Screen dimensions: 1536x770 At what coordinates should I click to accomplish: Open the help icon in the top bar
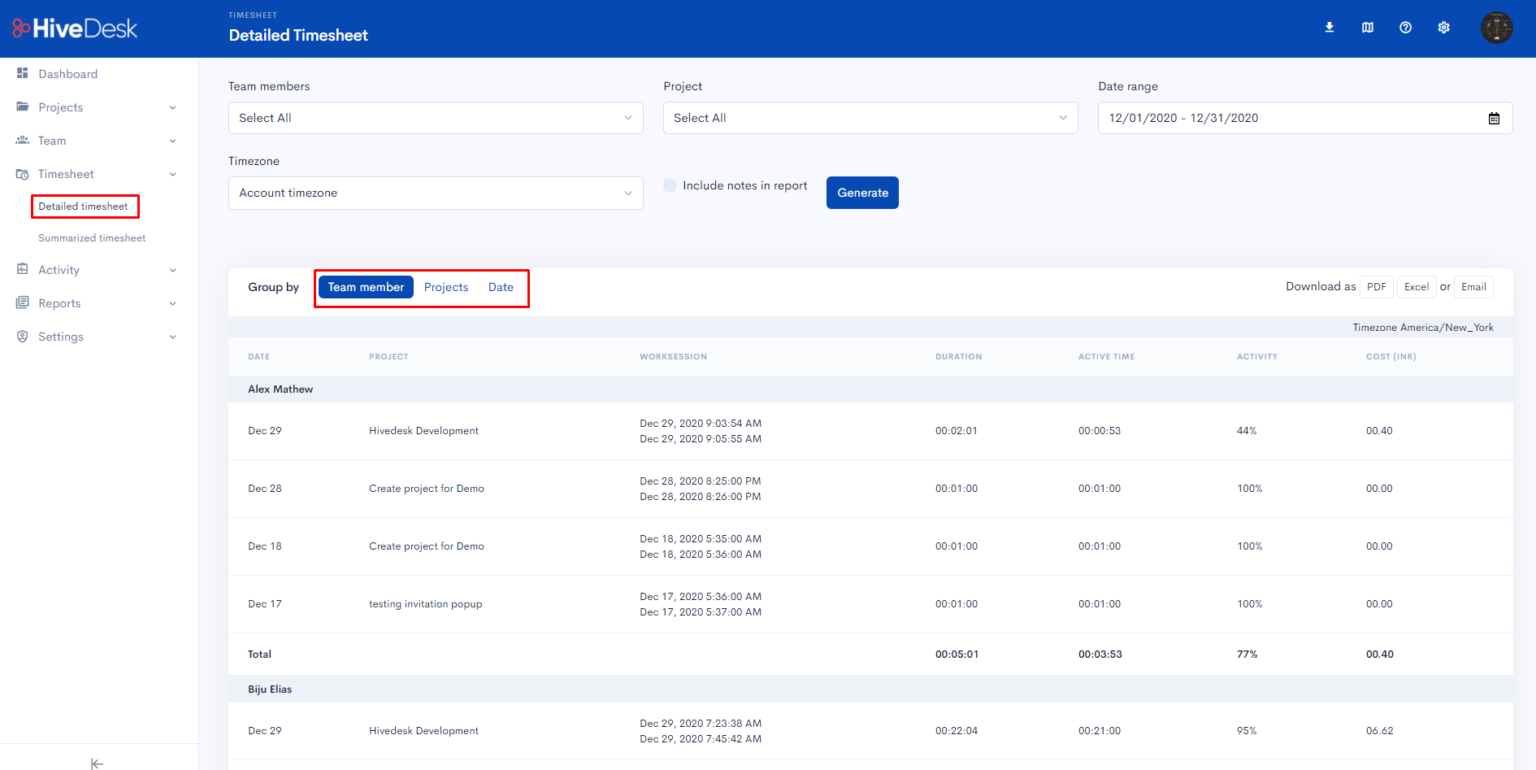point(1405,27)
